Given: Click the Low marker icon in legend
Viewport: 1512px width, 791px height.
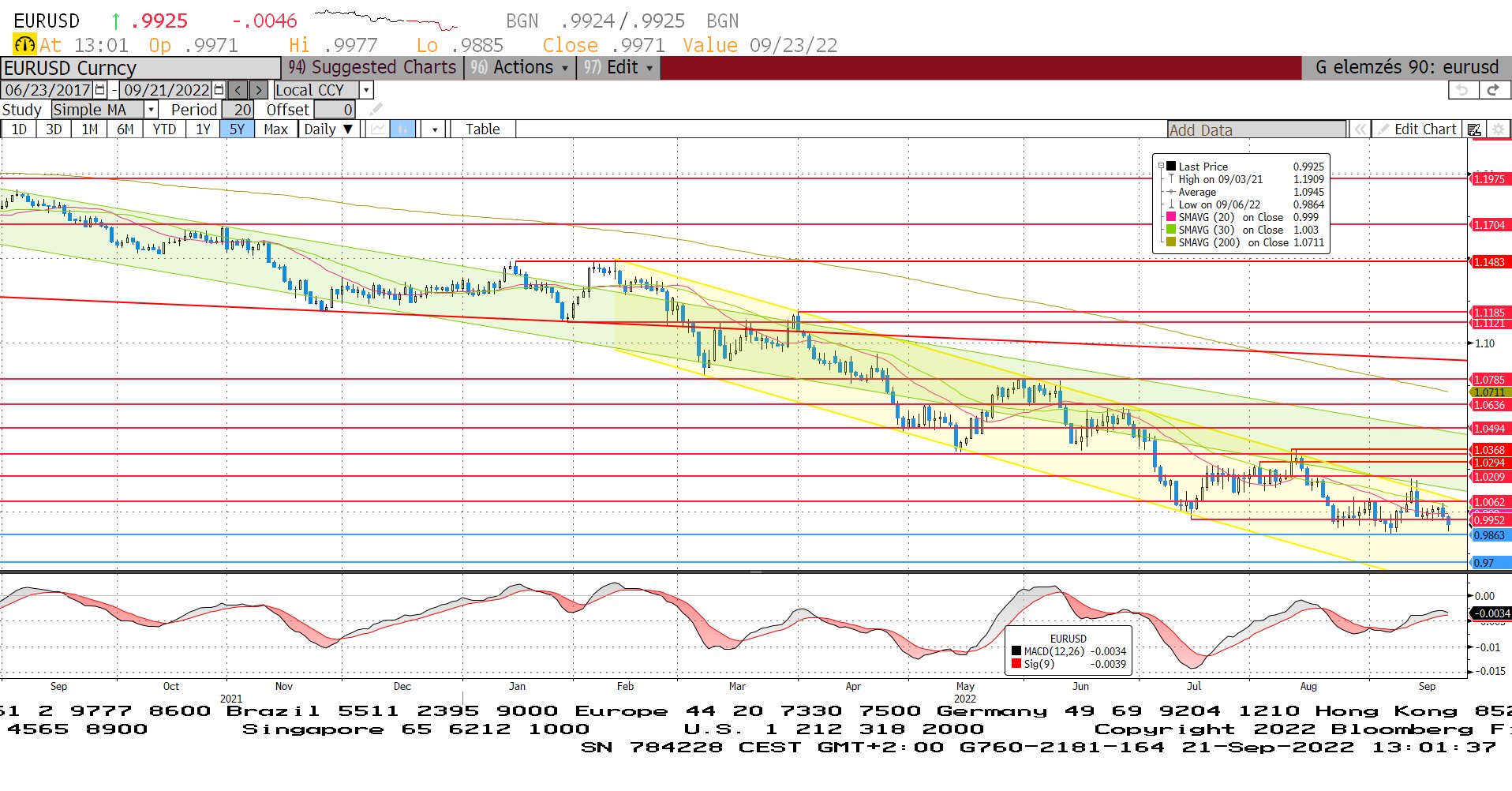Looking at the screenshot, I should [x=1171, y=204].
